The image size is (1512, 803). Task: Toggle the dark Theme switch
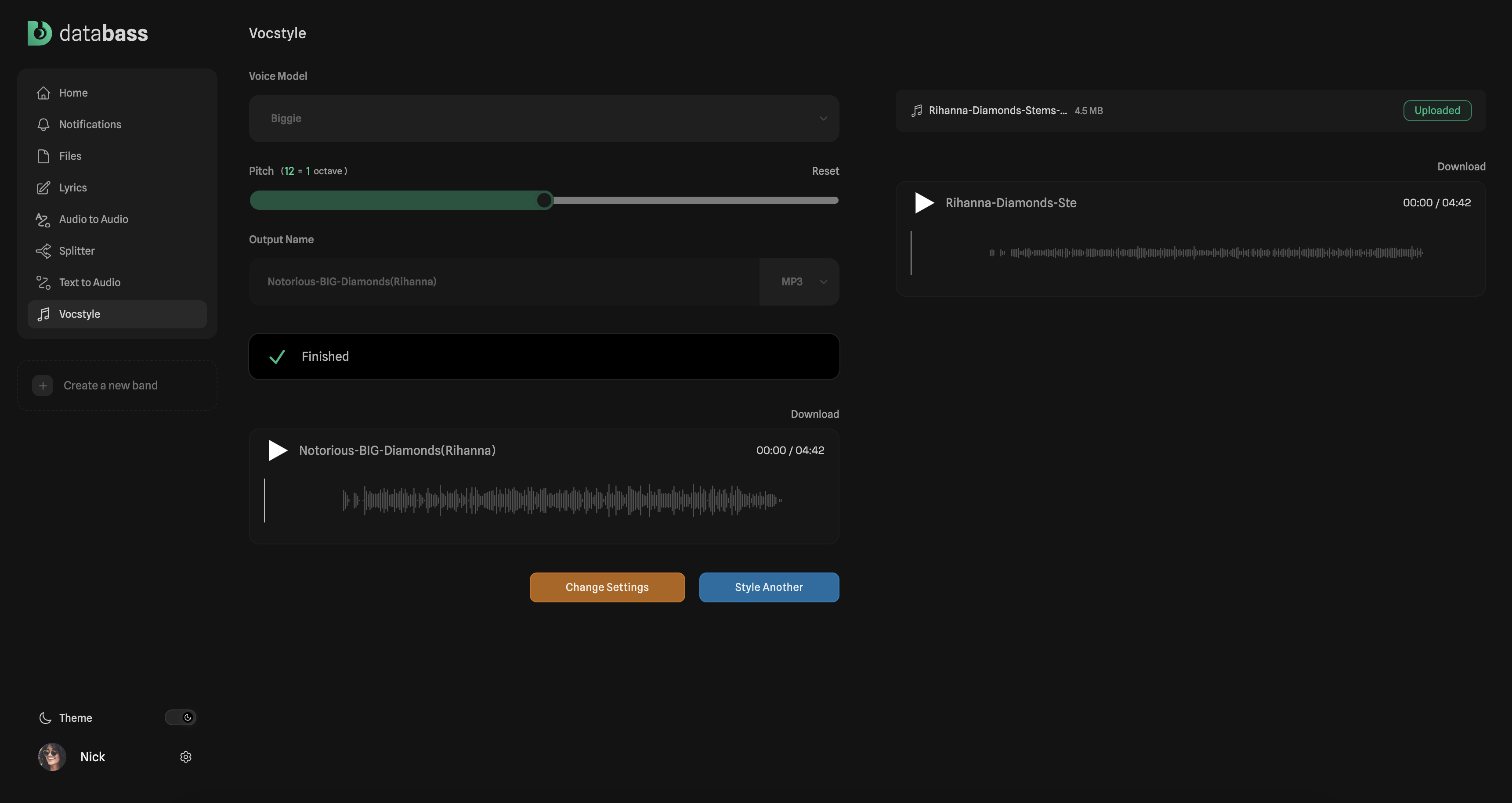pos(180,717)
